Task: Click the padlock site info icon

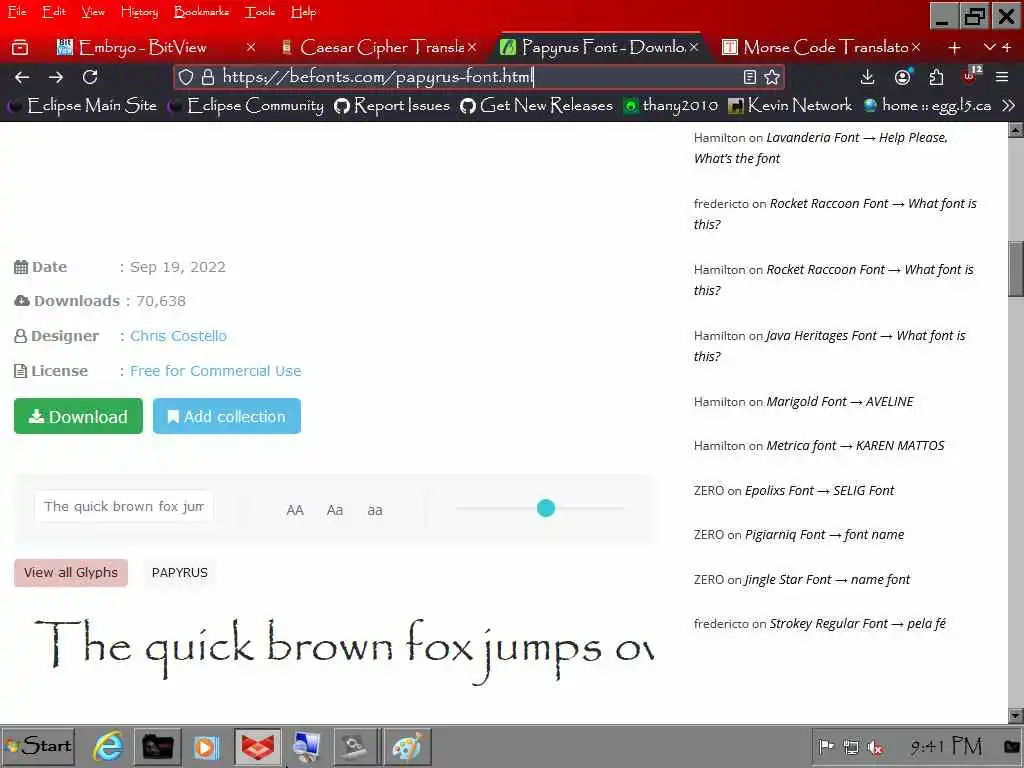Action: click(x=208, y=77)
